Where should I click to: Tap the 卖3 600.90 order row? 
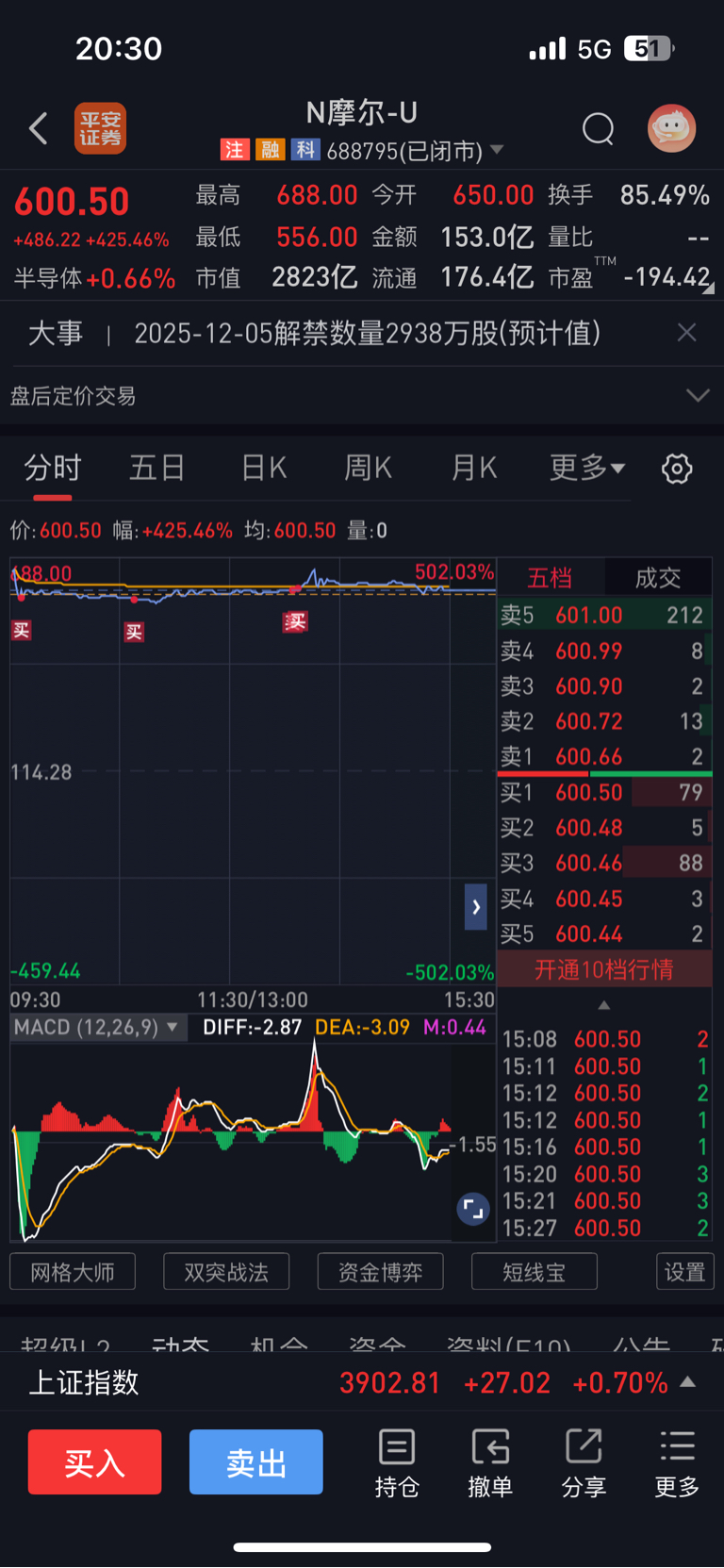[604, 686]
